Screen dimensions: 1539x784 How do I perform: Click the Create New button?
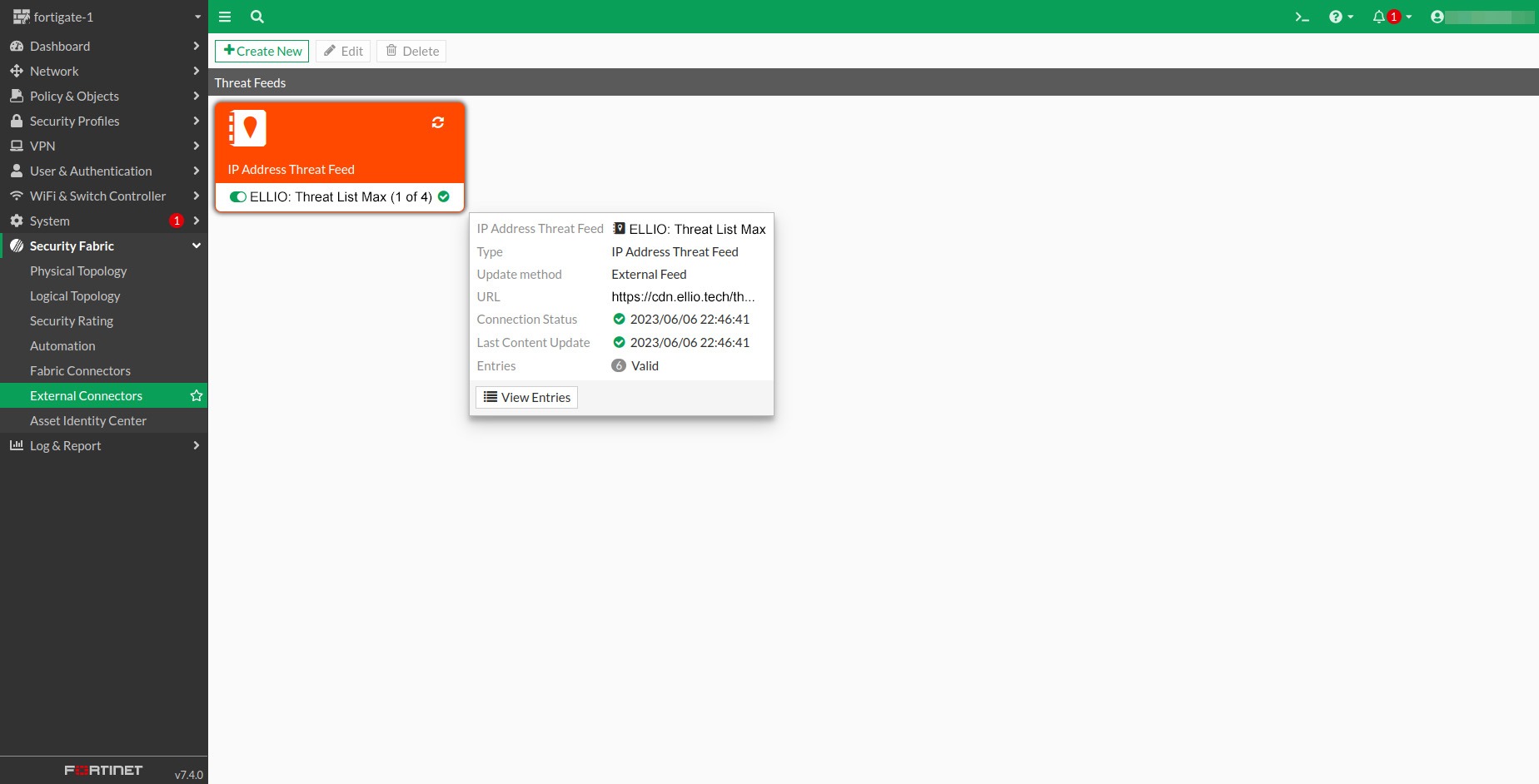262,52
